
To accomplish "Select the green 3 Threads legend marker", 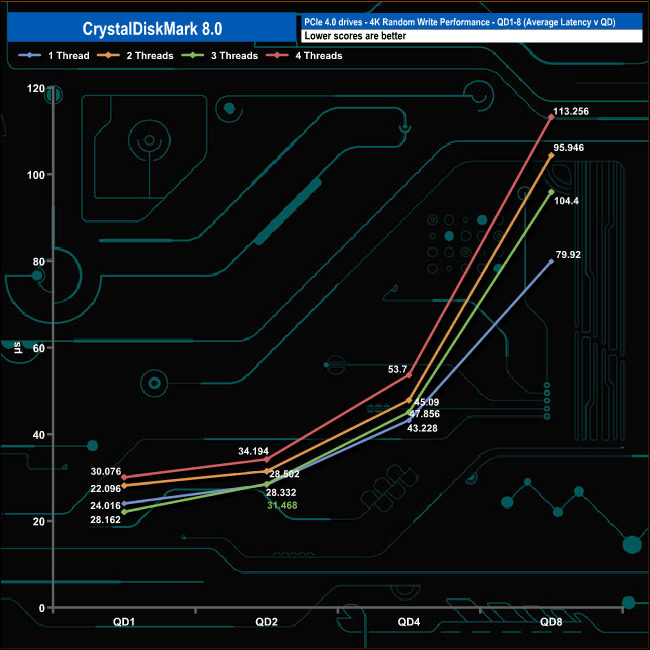I will tap(193, 55).
